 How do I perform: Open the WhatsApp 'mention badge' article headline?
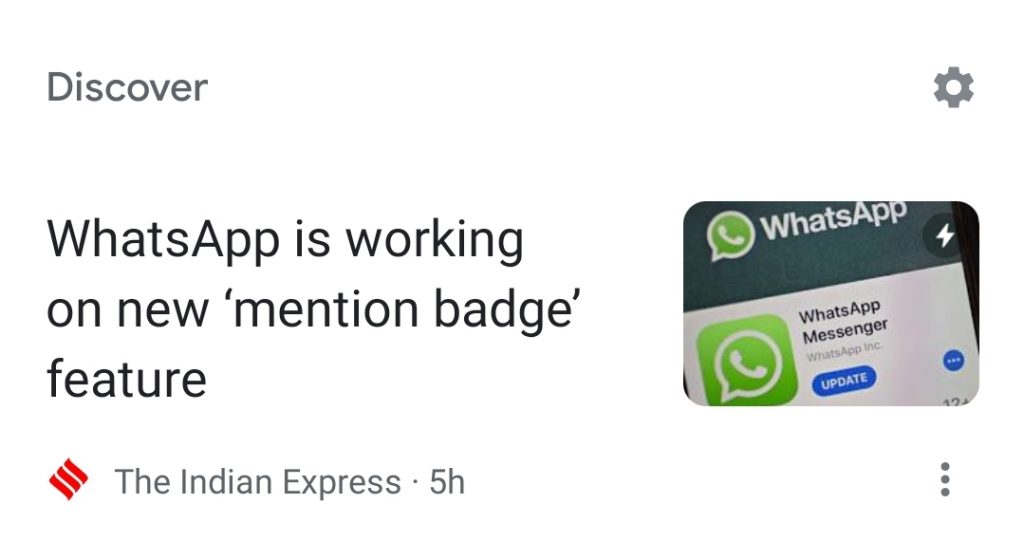coord(313,308)
